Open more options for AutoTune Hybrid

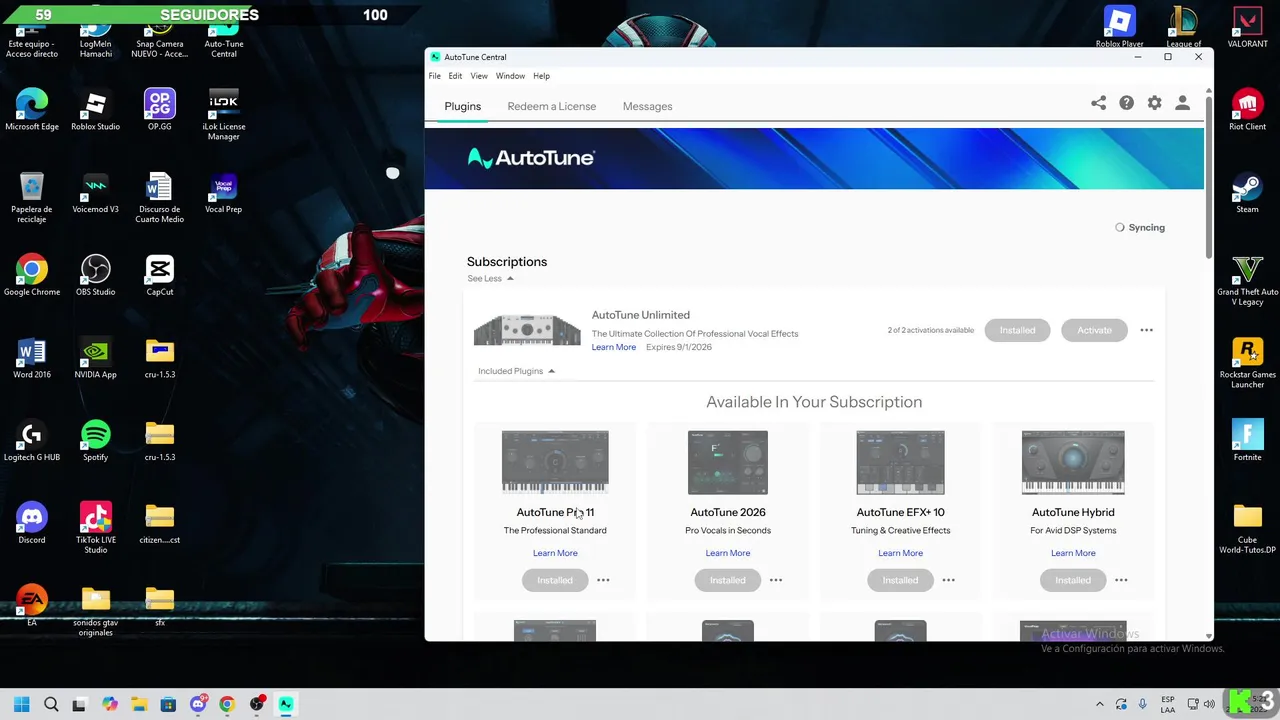pyautogui.click(x=1121, y=580)
